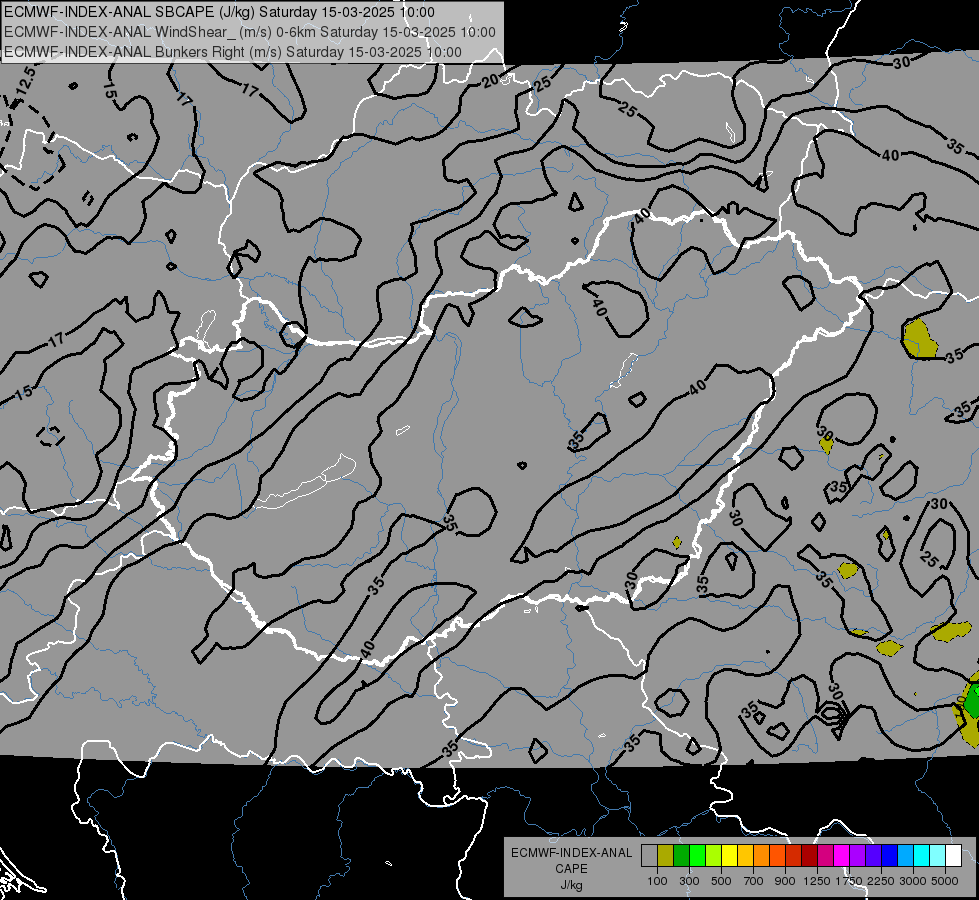This screenshot has height=900, width=979.
Task: Click the 900 tick label in legend
Action: pyautogui.click(x=785, y=881)
